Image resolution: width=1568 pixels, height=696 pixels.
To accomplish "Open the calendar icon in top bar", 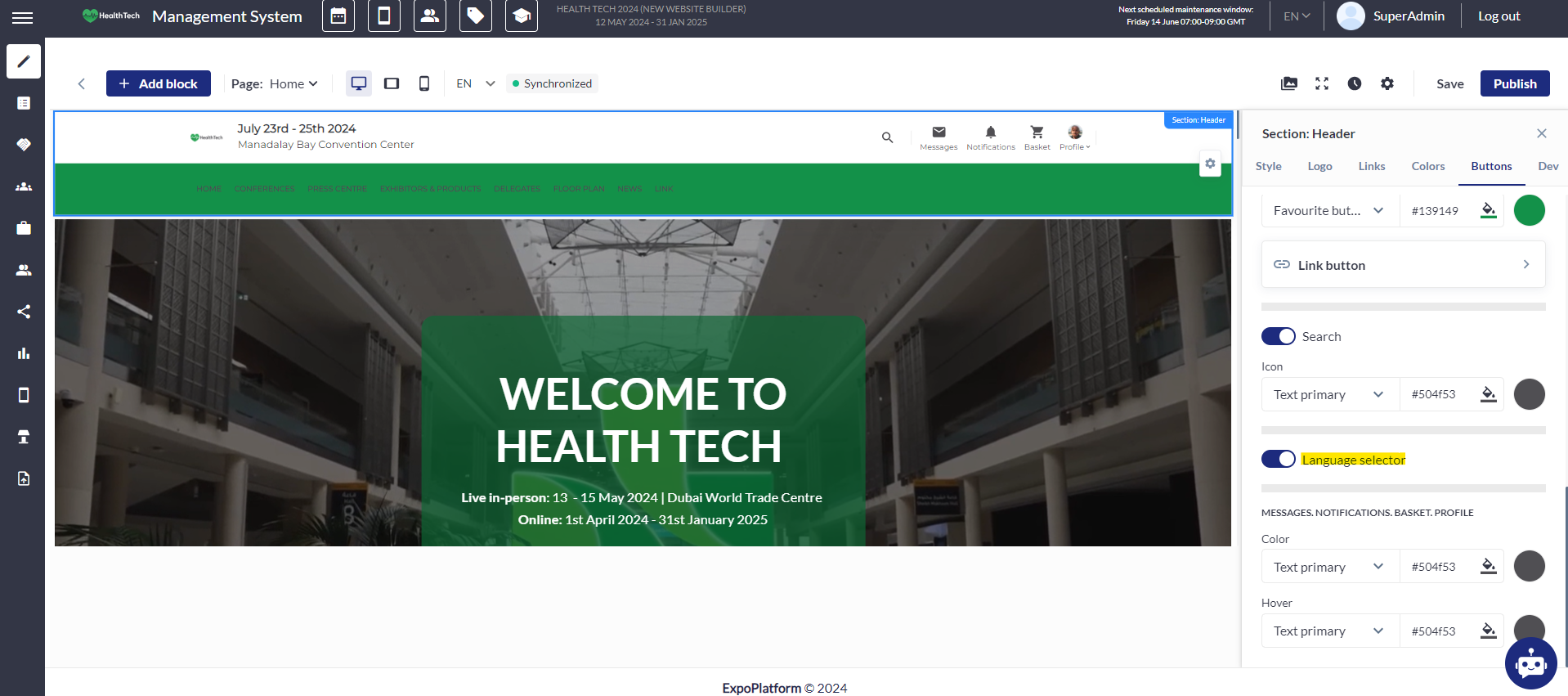I will (x=338, y=16).
